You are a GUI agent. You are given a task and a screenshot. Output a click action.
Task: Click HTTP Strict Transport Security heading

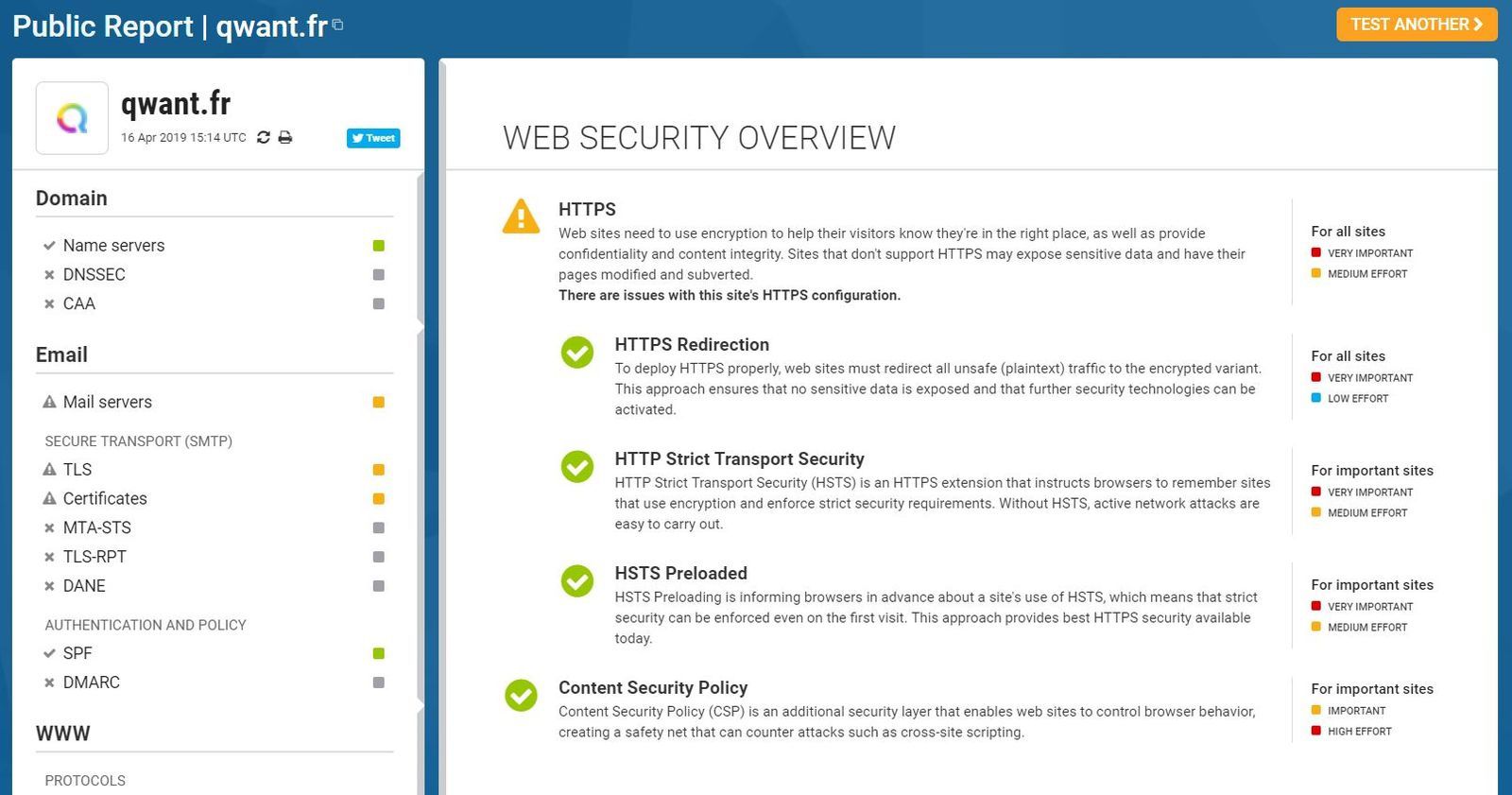(x=740, y=459)
